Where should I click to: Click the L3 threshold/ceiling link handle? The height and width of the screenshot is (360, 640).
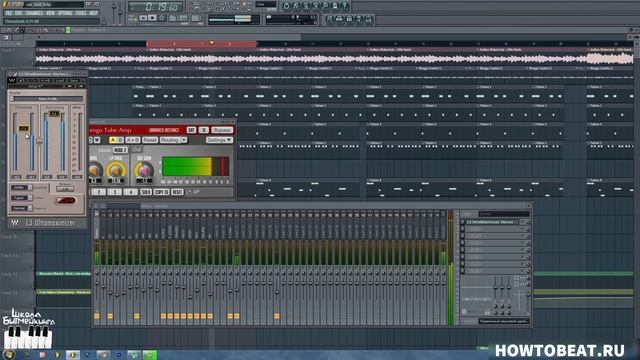pyautogui.click(x=39, y=142)
